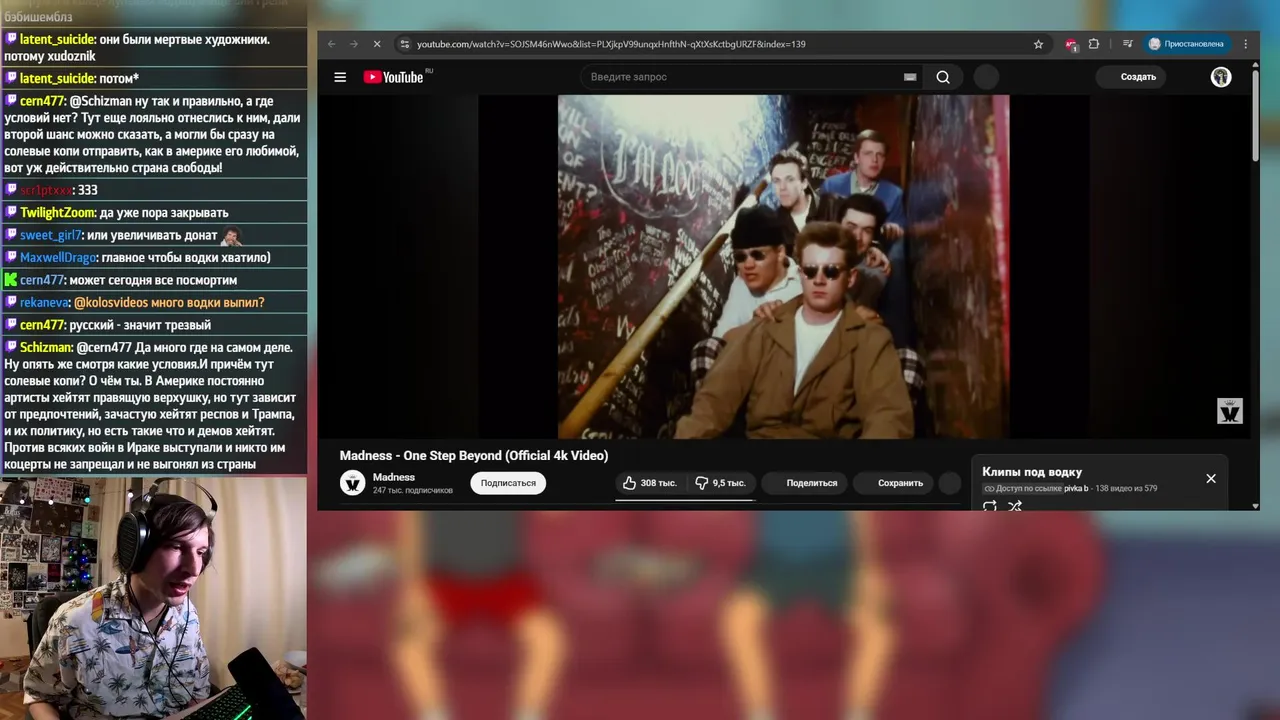Click the Madness channel watermark in the player
This screenshot has height=720, width=1280.
pos(1230,410)
